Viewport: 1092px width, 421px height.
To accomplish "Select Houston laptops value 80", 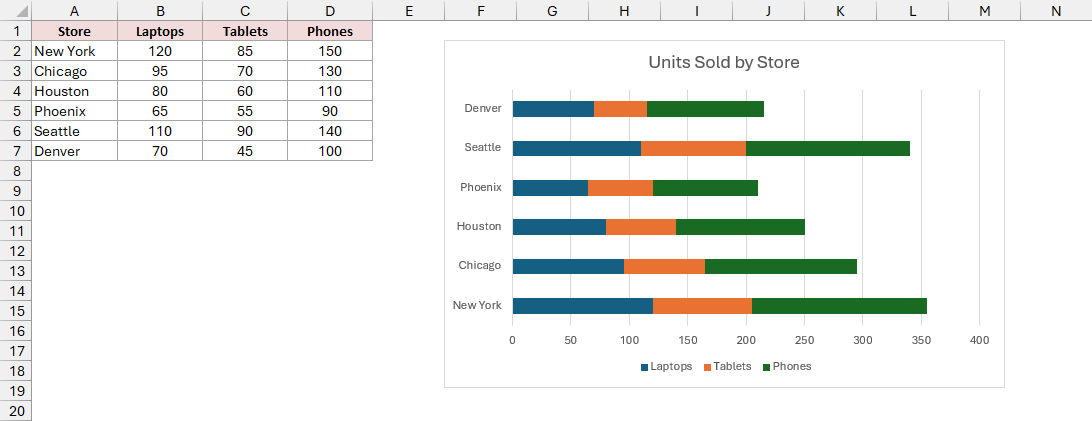I will (160, 91).
